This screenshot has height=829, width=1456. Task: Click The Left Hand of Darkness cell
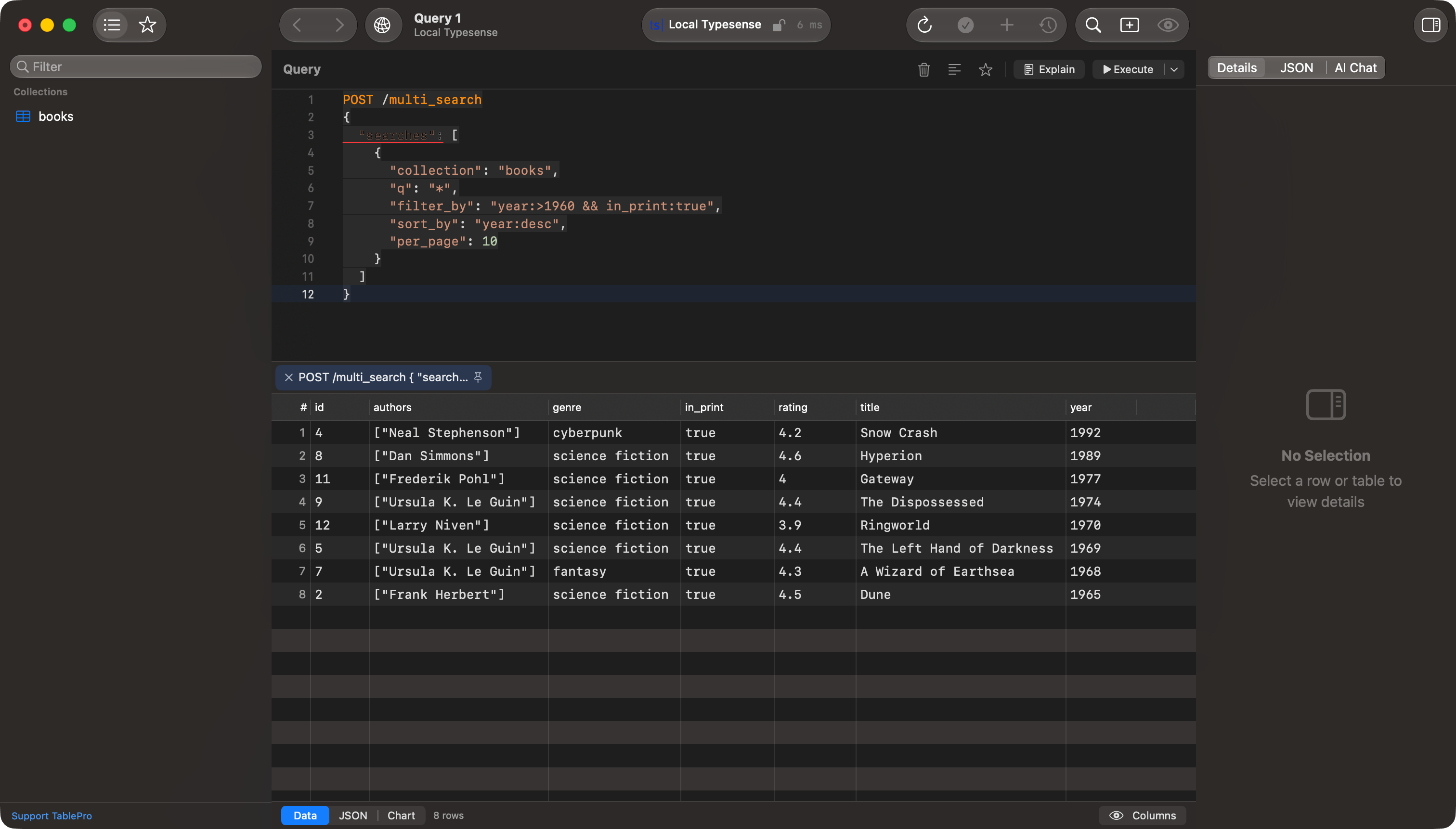pos(961,548)
